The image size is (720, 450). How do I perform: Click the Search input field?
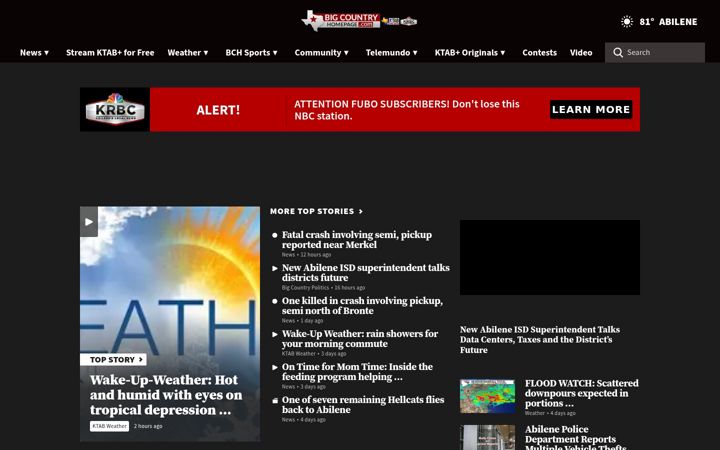point(655,52)
